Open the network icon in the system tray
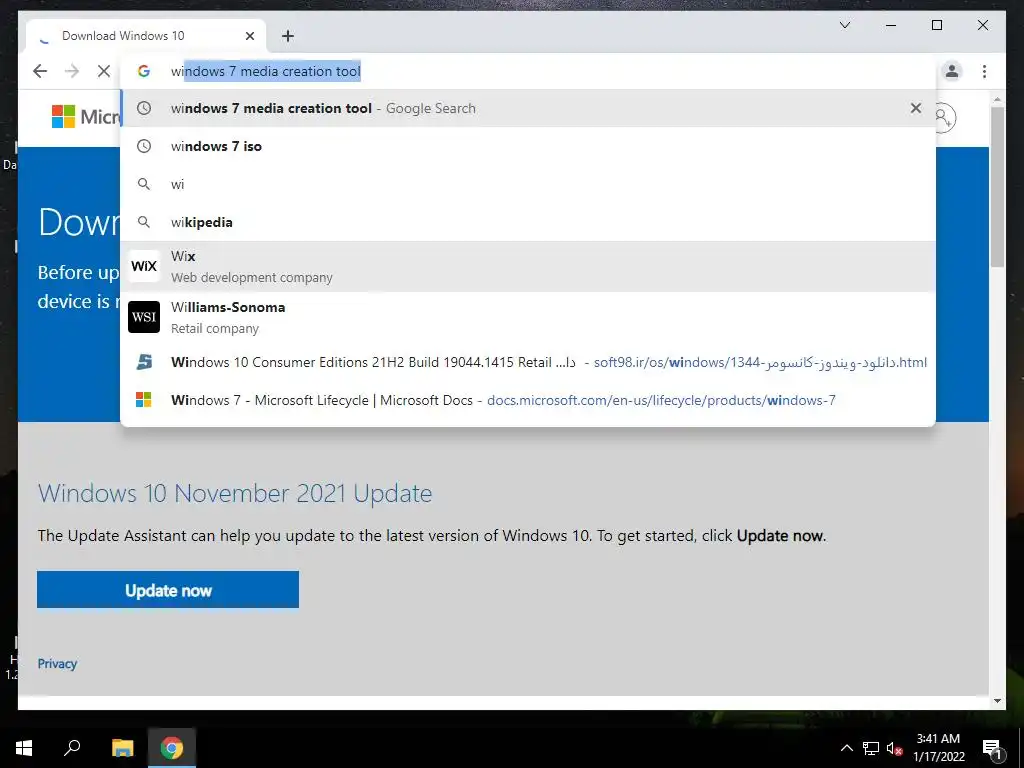 click(871, 748)
